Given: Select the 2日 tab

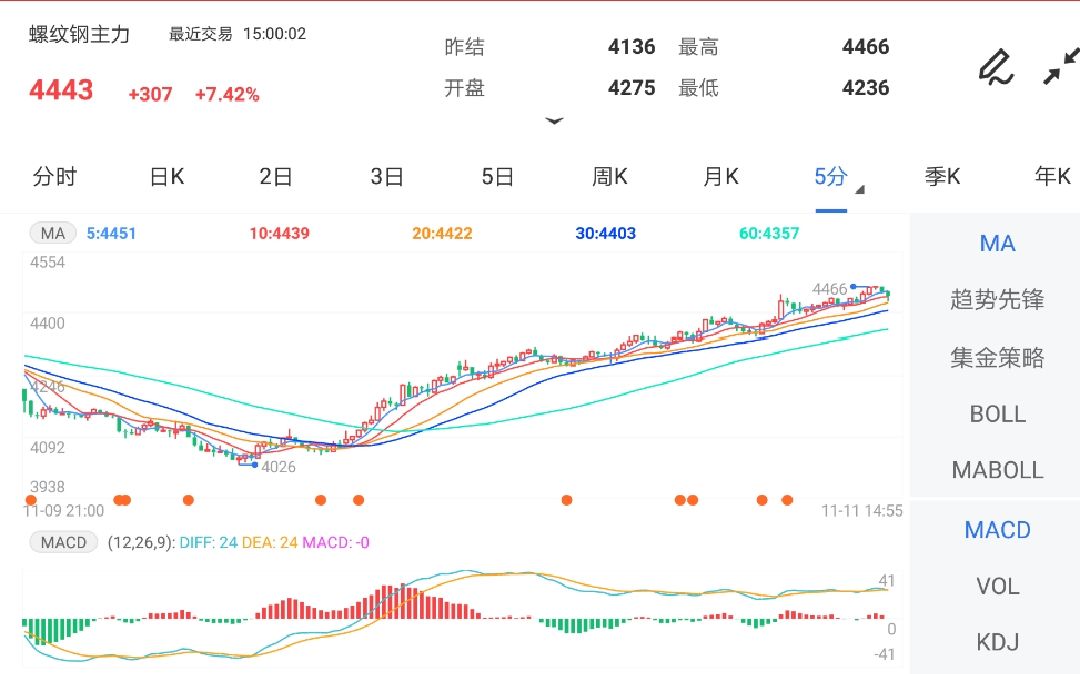Looking at the screenshot, I should tap(276, 177).
